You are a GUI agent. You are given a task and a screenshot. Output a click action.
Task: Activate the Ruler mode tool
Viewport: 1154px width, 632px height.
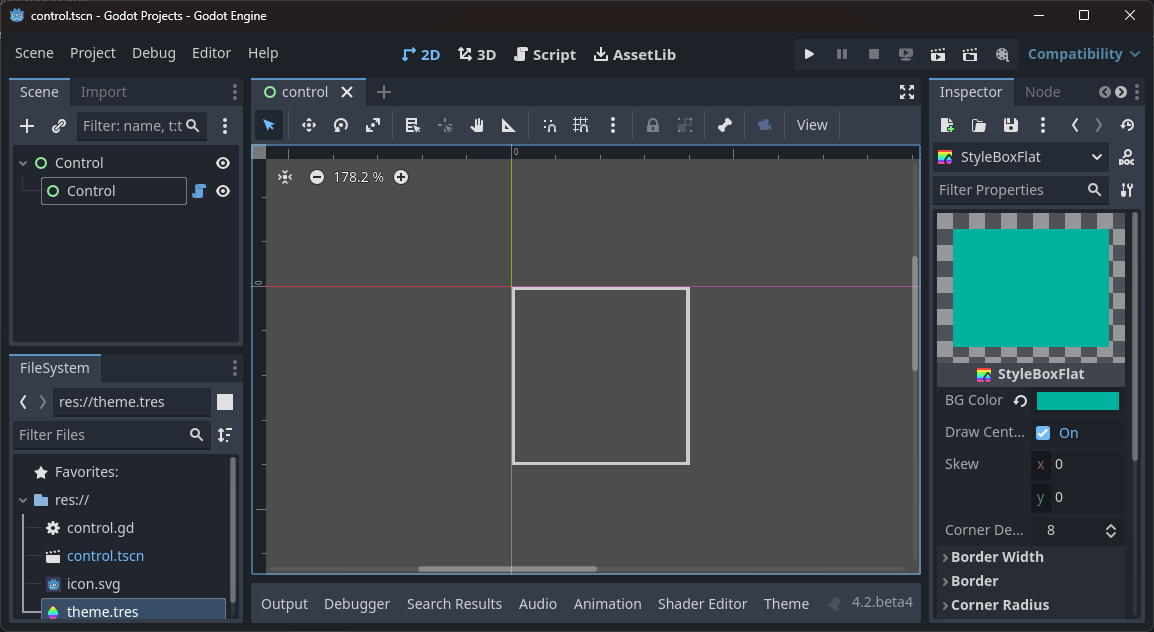coord(509,125)
